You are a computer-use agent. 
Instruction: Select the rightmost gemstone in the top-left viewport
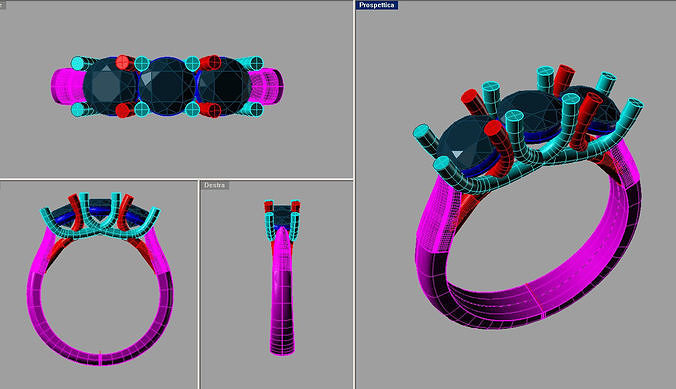(223, 86)
